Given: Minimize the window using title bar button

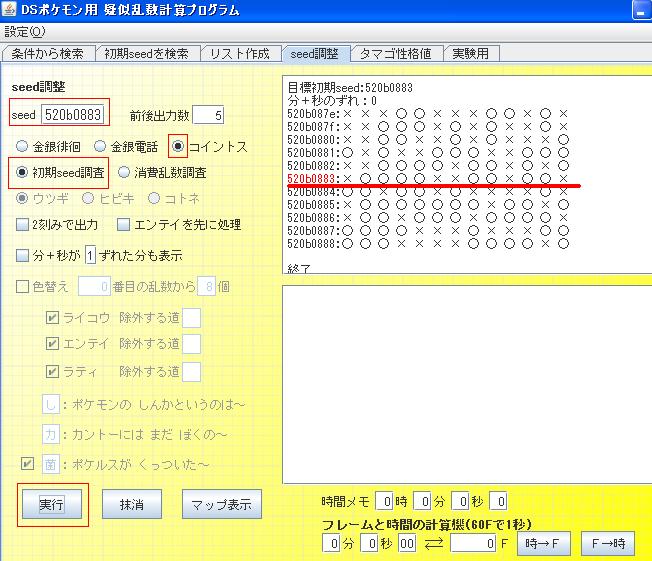Looking at the screenshot, I should pos(642,10).
